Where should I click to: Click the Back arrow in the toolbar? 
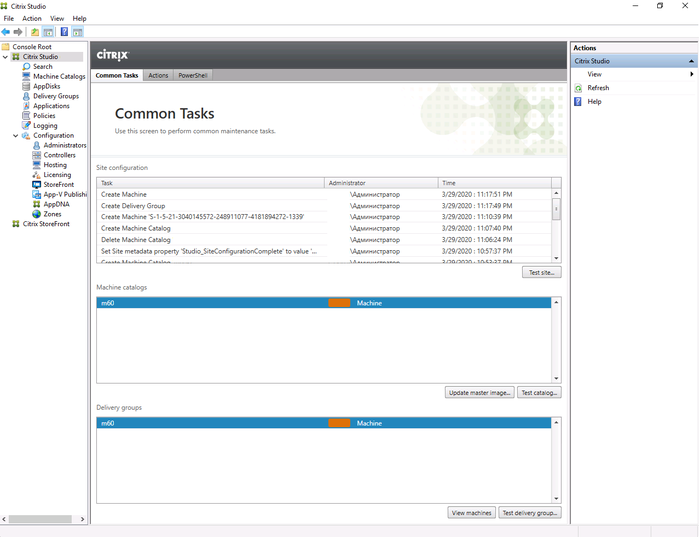tap(6, 32)
